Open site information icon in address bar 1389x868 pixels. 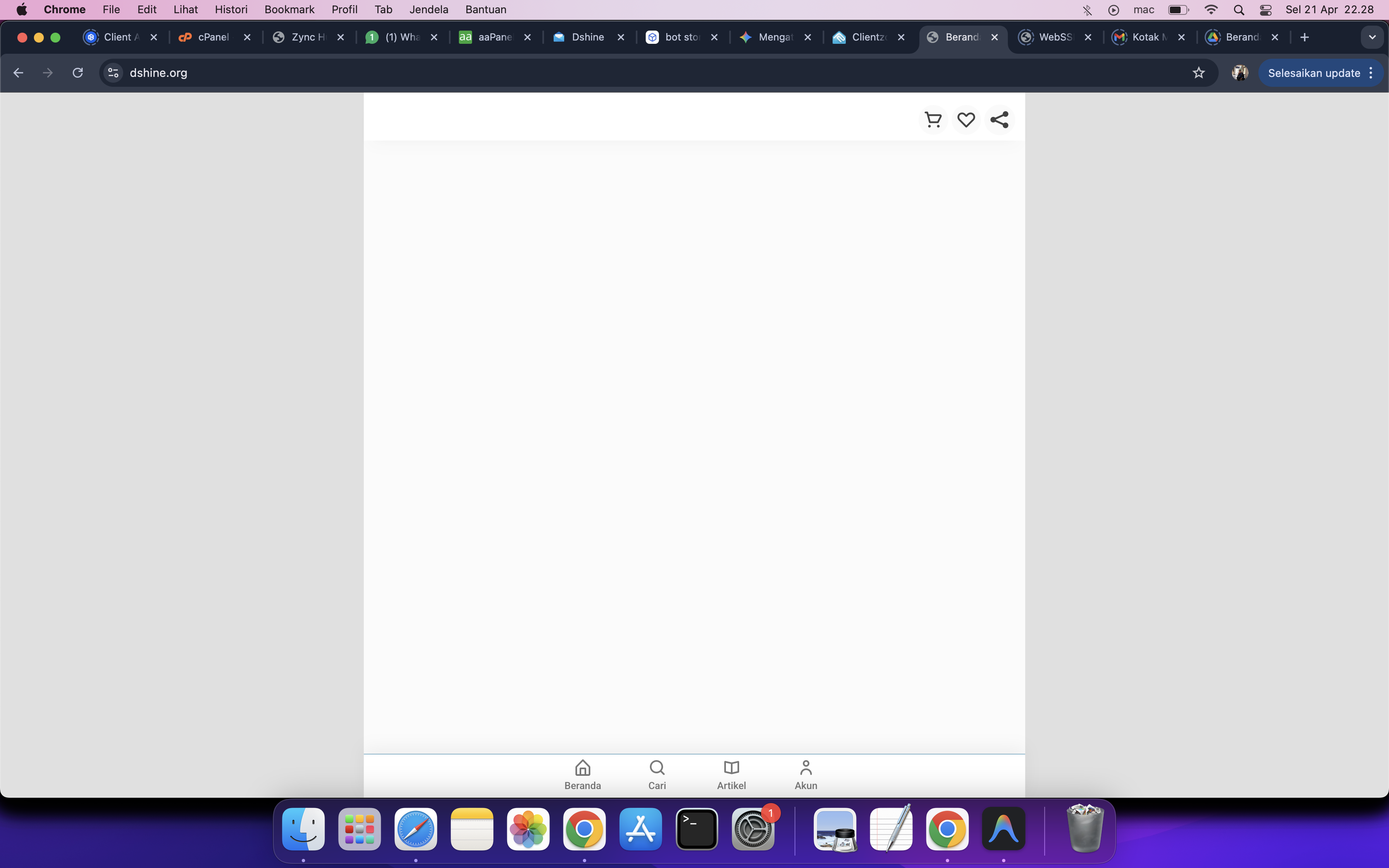113,73
